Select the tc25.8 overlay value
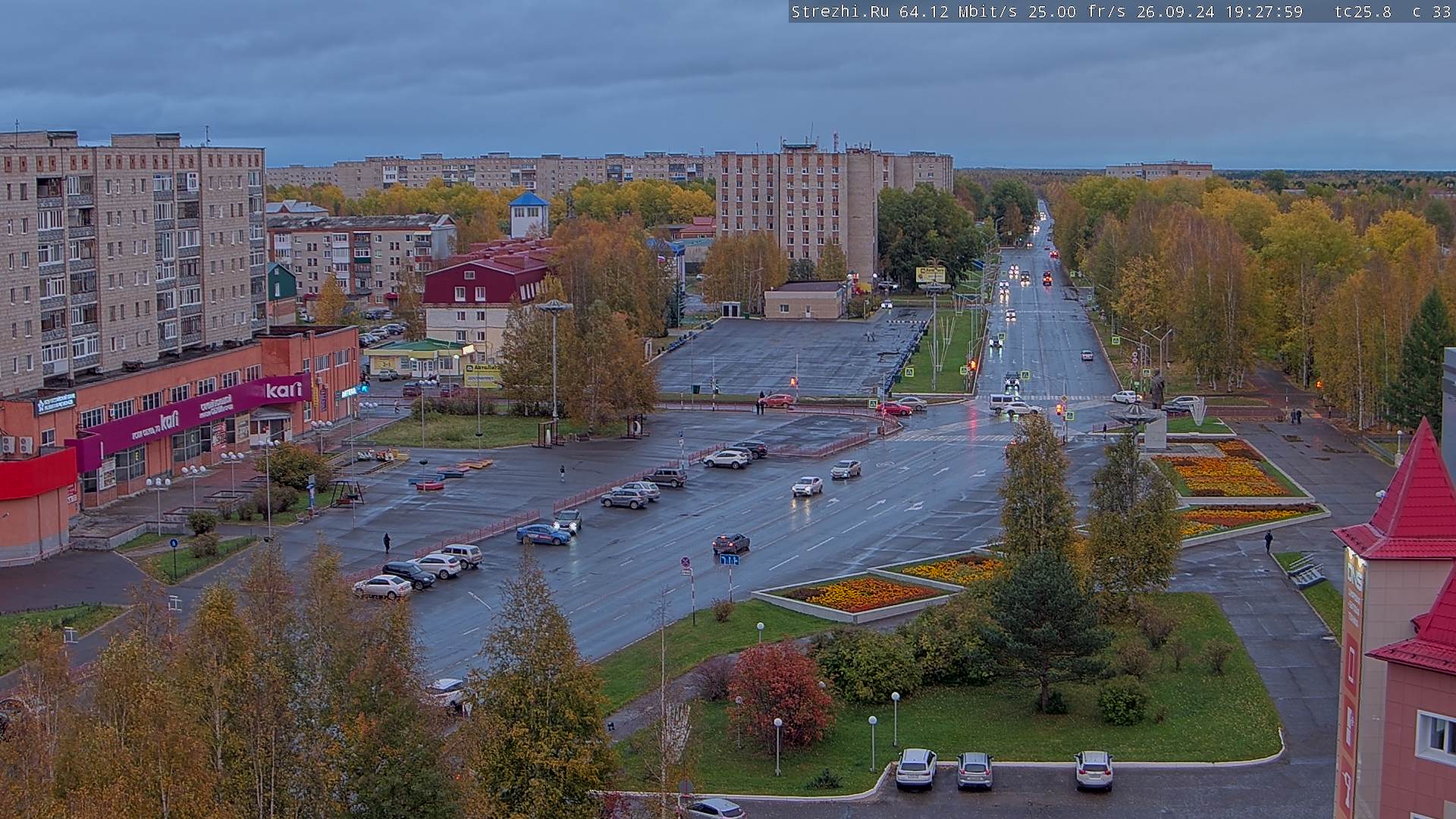Viewport: 1456px width, 819px height. [x=1363, y=11]
